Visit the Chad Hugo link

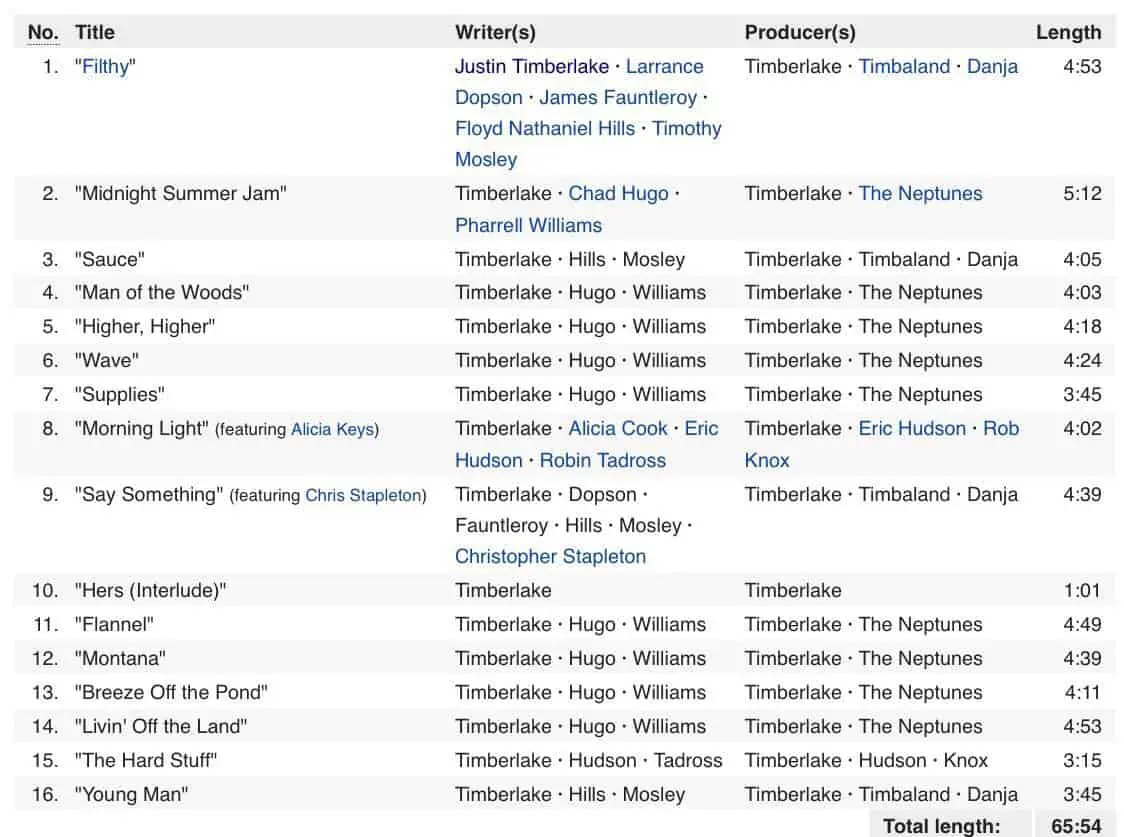click(618, 194)
